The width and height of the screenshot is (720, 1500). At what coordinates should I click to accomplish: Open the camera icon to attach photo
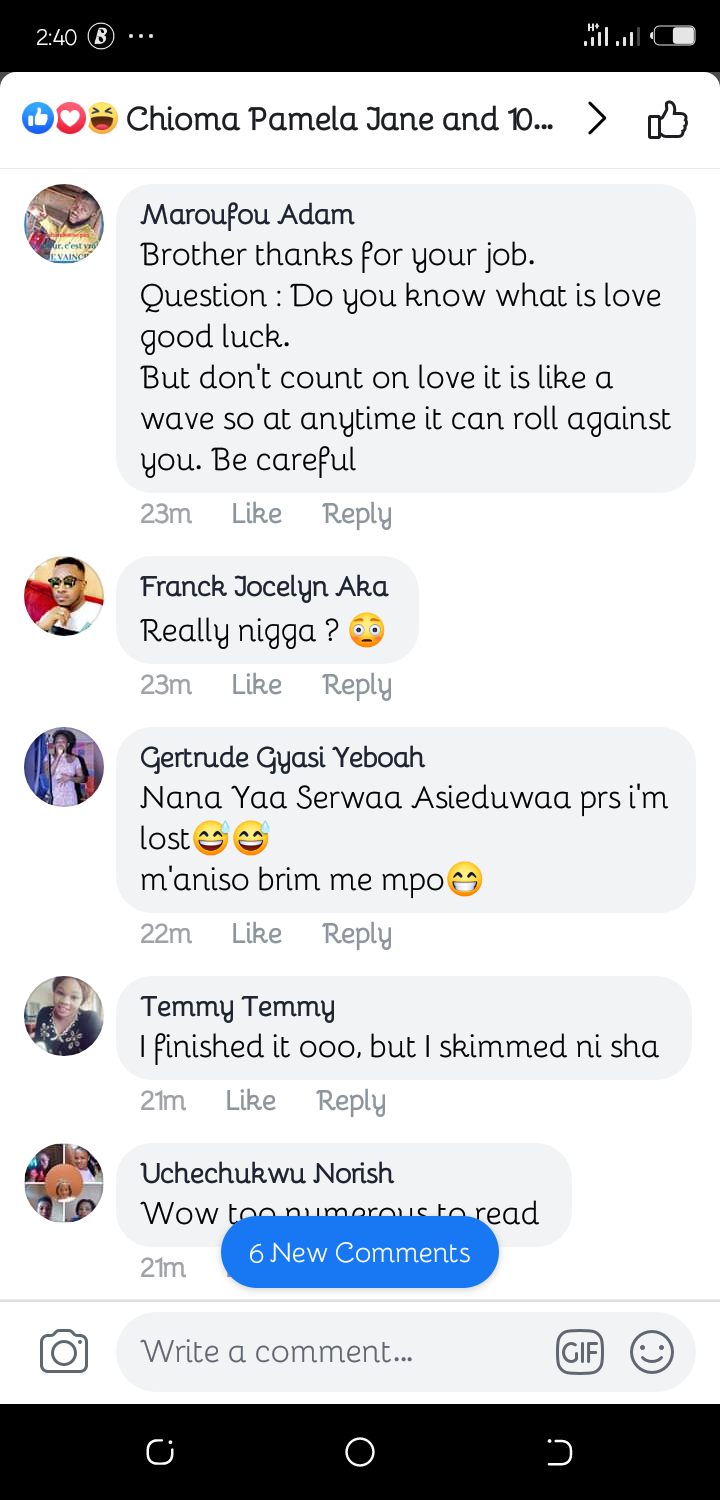click(64, 1352)
